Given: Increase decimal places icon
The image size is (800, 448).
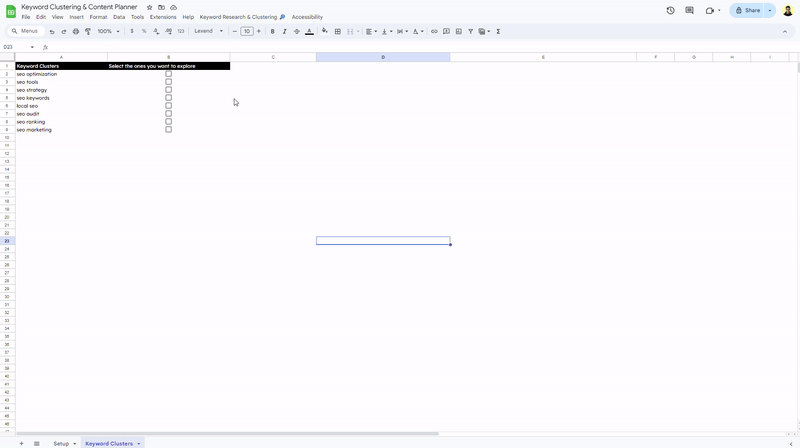Looking at the screenshot, I should click(x=168, y=32).
